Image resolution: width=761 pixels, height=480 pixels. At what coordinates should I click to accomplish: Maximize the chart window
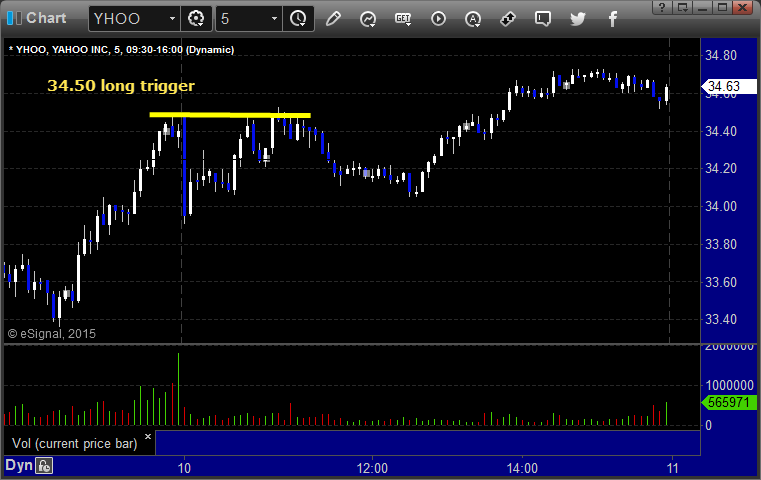click(x=723, y=7)
